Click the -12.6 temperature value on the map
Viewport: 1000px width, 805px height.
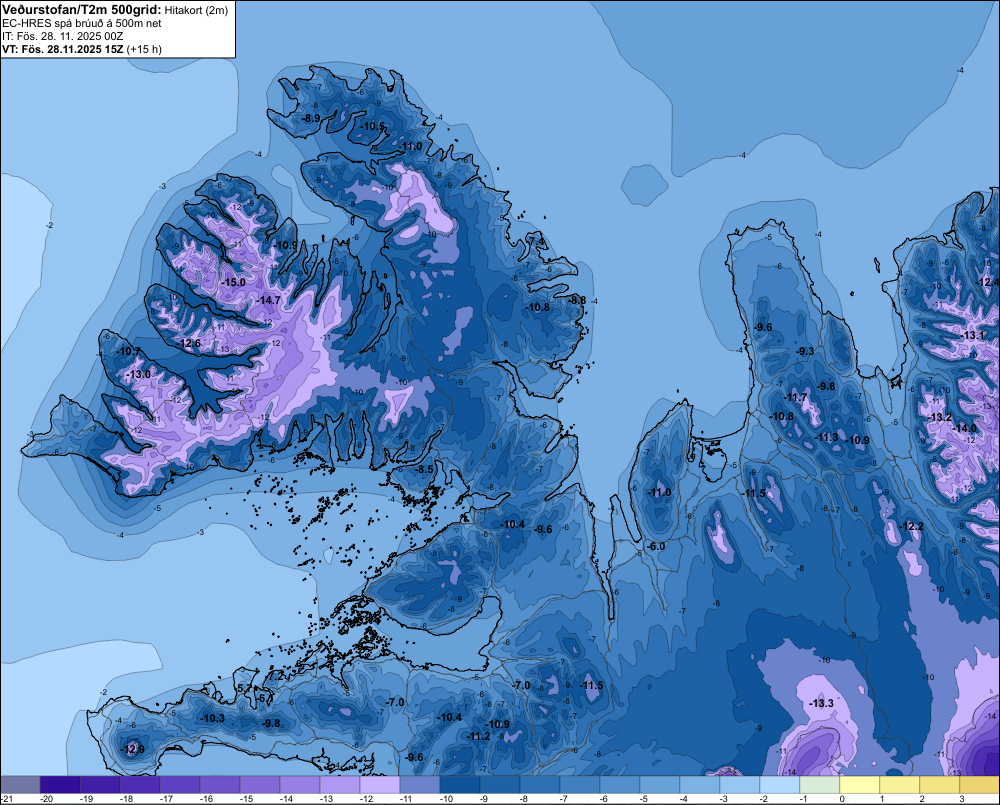tap(189, 343)
